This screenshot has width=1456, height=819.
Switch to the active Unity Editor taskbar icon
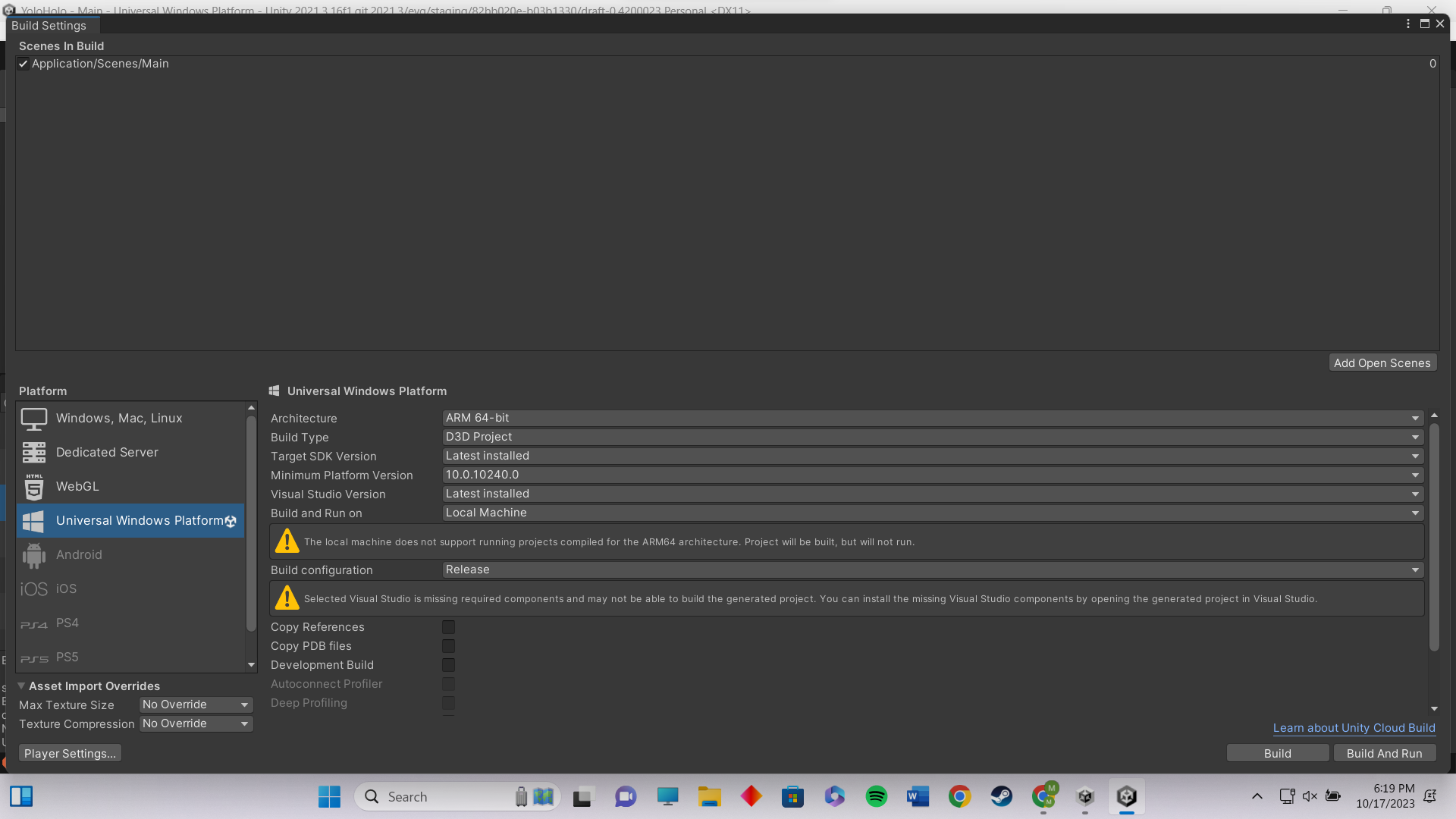tap(1127, 797)
